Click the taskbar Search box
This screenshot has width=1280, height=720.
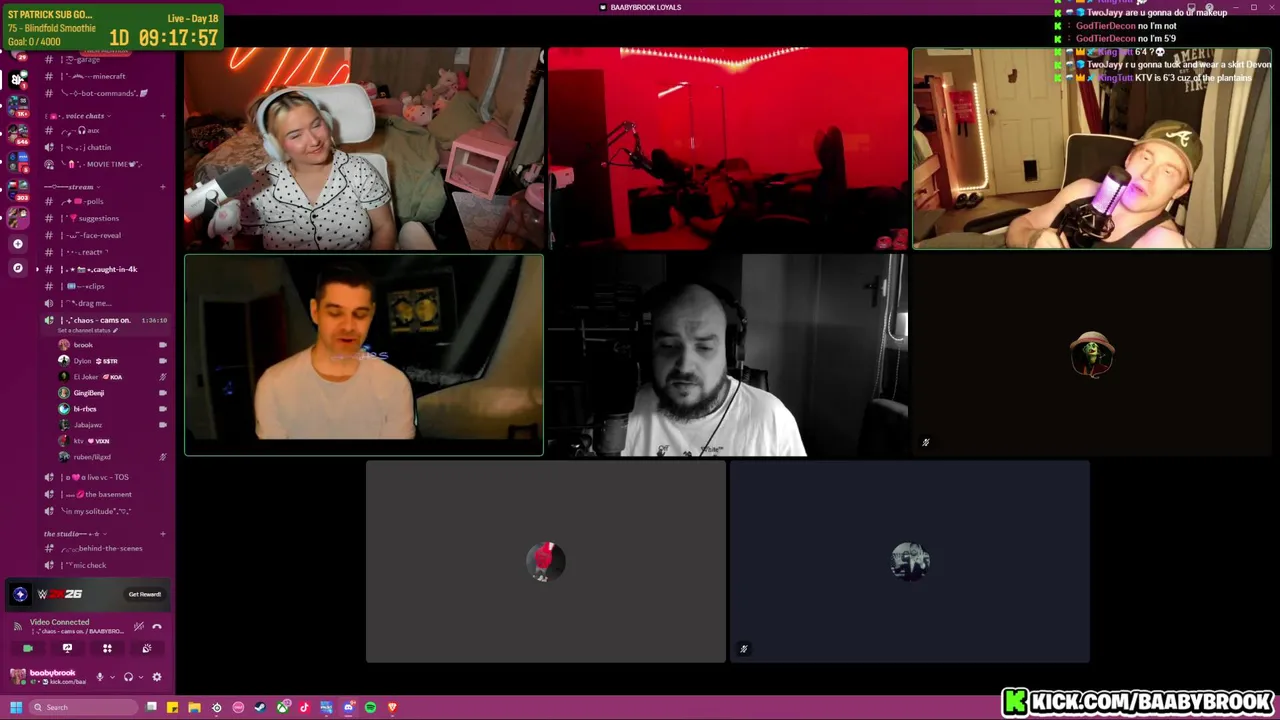[x=84, y=707]
